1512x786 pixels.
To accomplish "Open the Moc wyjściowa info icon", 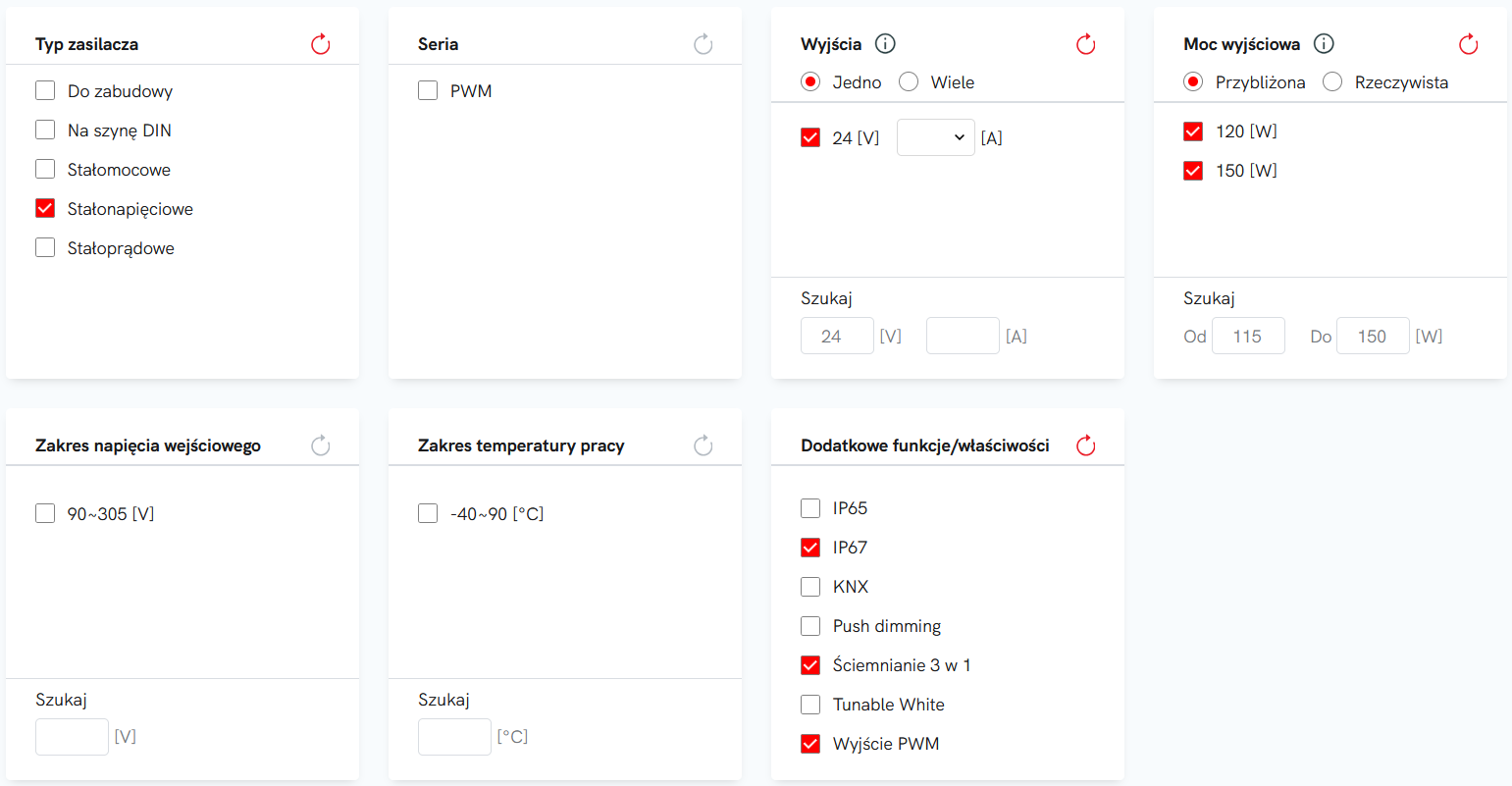I will 1324,44.
